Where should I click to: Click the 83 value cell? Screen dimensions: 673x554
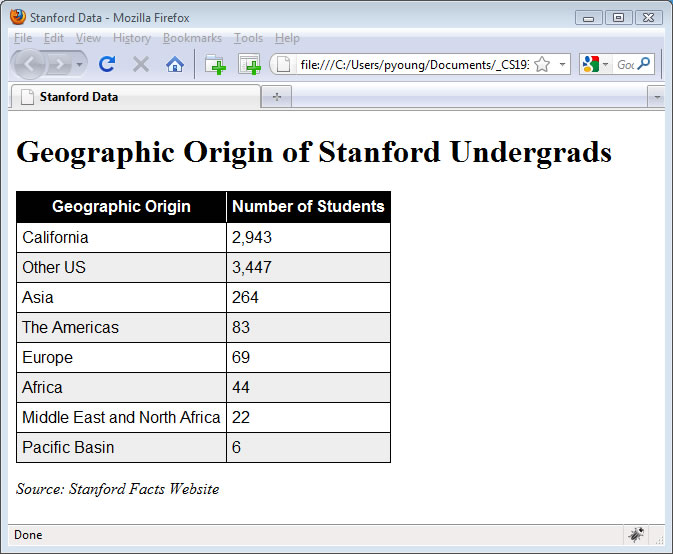[308, 327]
